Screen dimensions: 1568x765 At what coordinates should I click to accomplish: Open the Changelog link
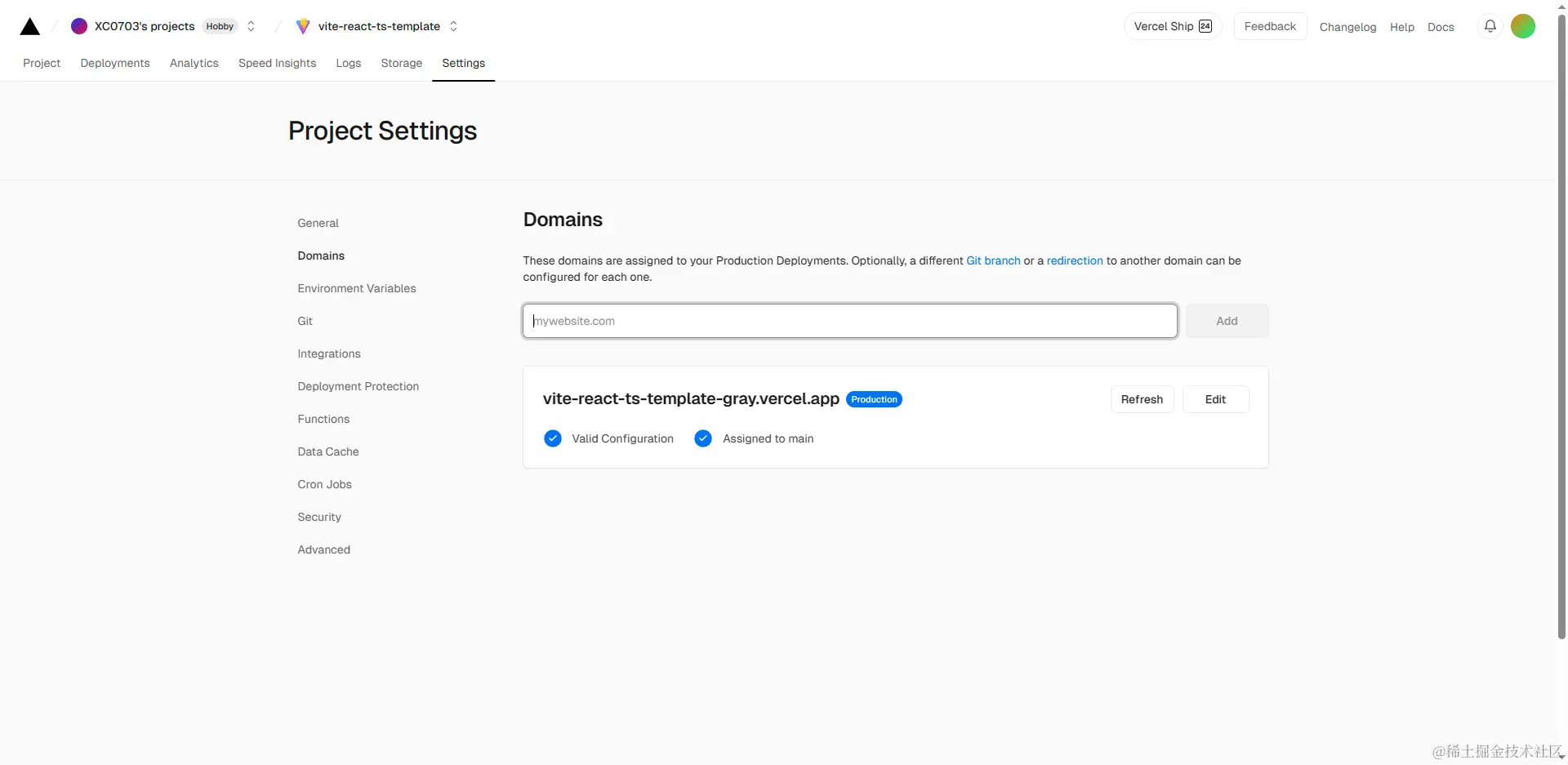[1347, 27]
